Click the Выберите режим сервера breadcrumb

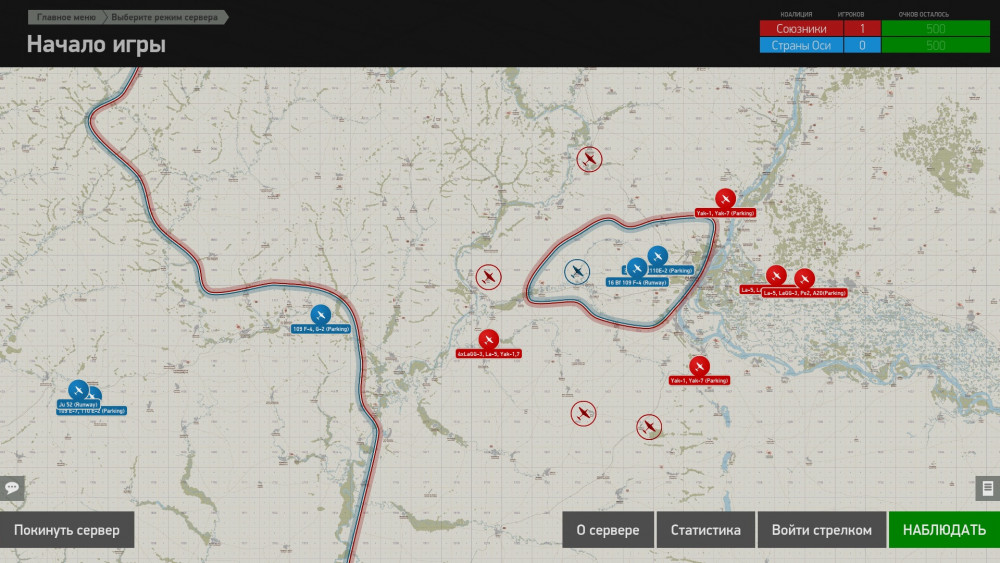click(165, 17)
